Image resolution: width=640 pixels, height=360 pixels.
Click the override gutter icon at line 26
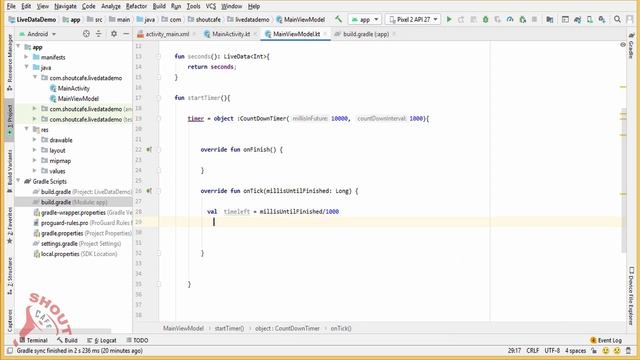(149, 191)
